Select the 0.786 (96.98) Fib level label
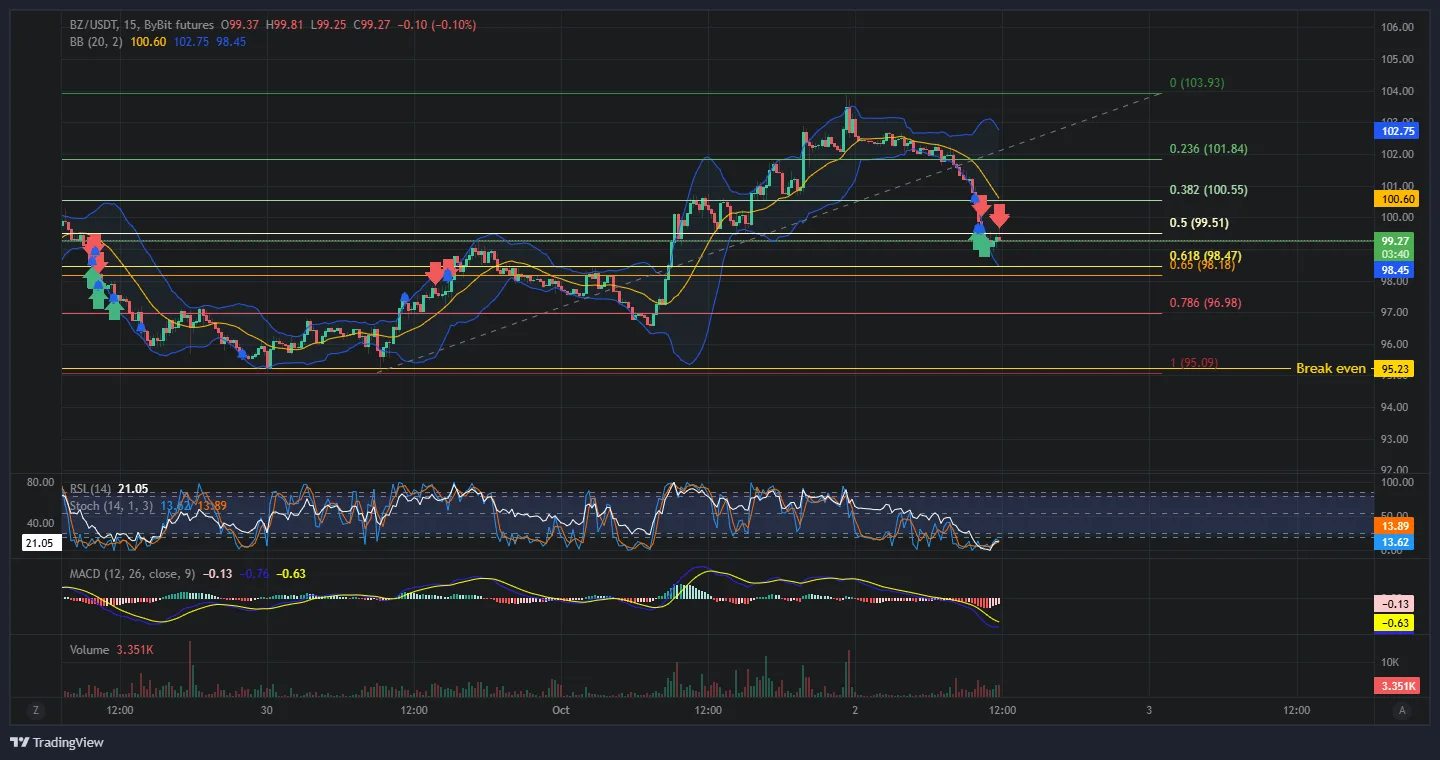 click(1205, 302)
